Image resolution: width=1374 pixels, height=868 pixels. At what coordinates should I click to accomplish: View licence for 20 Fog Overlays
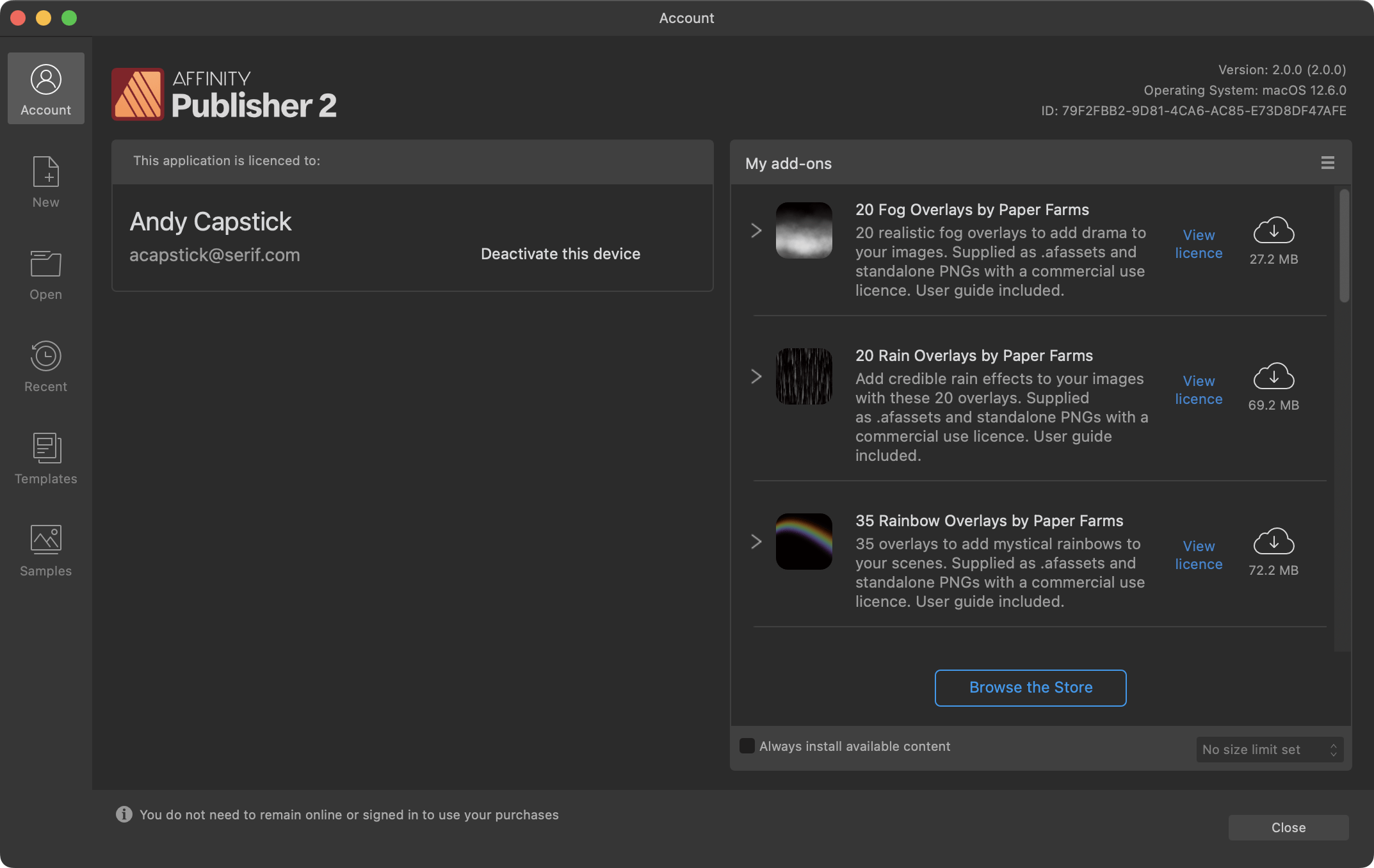tap(1198, 242)
